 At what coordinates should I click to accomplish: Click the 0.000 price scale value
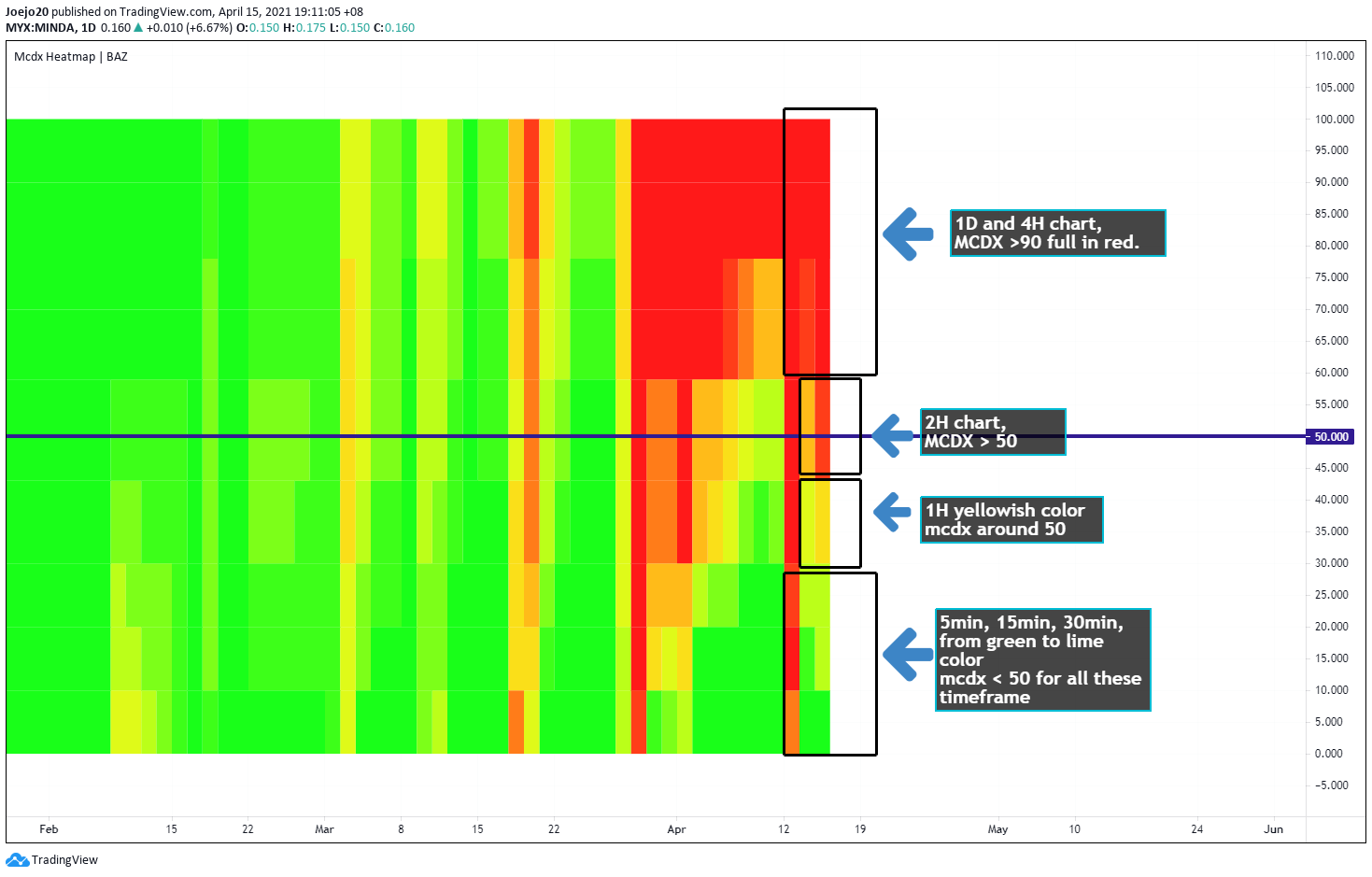[x=1328, y=754]
